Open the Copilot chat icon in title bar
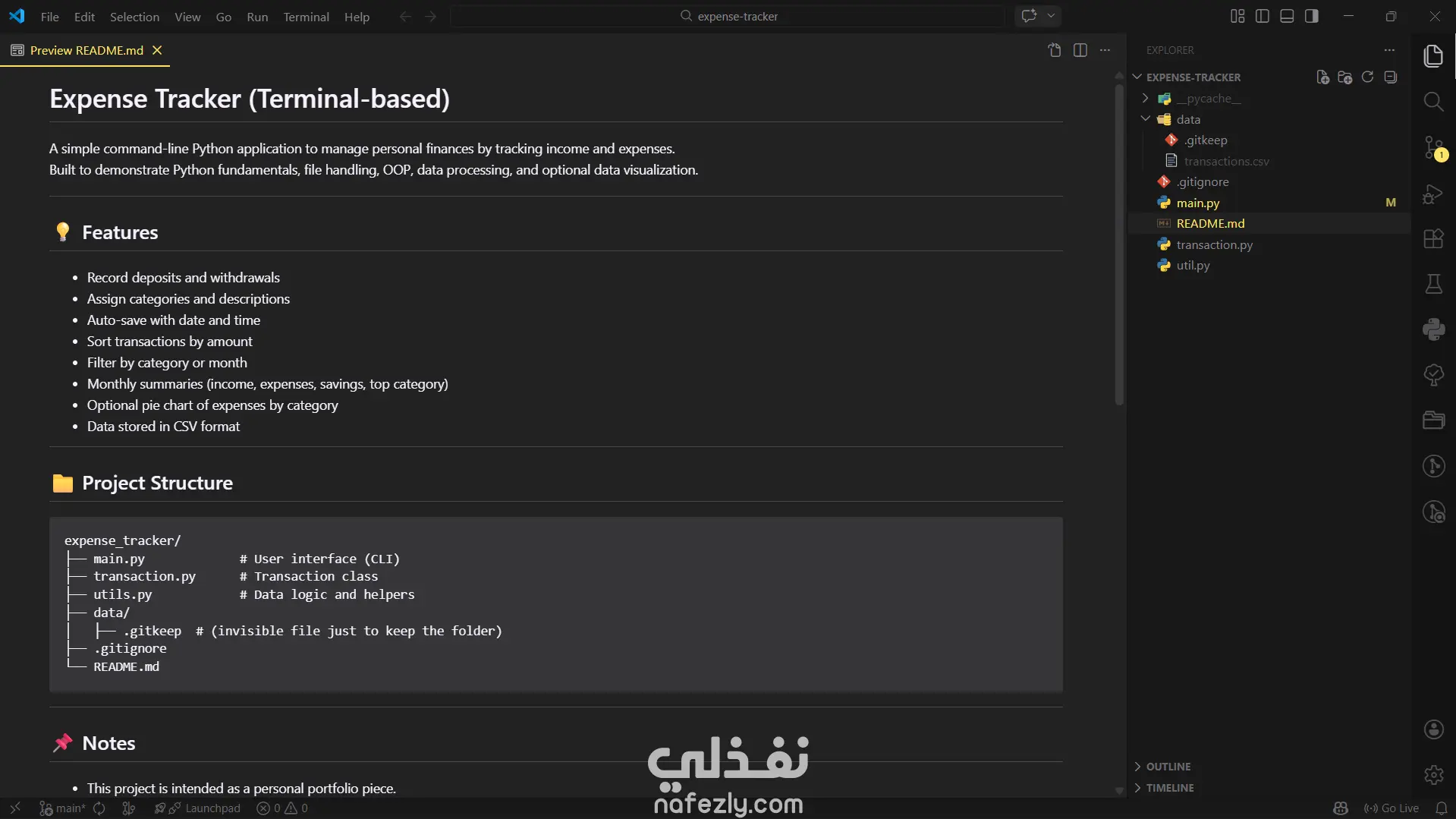This screenshot has width=1456, height=819. click(x=1029, y=16)
